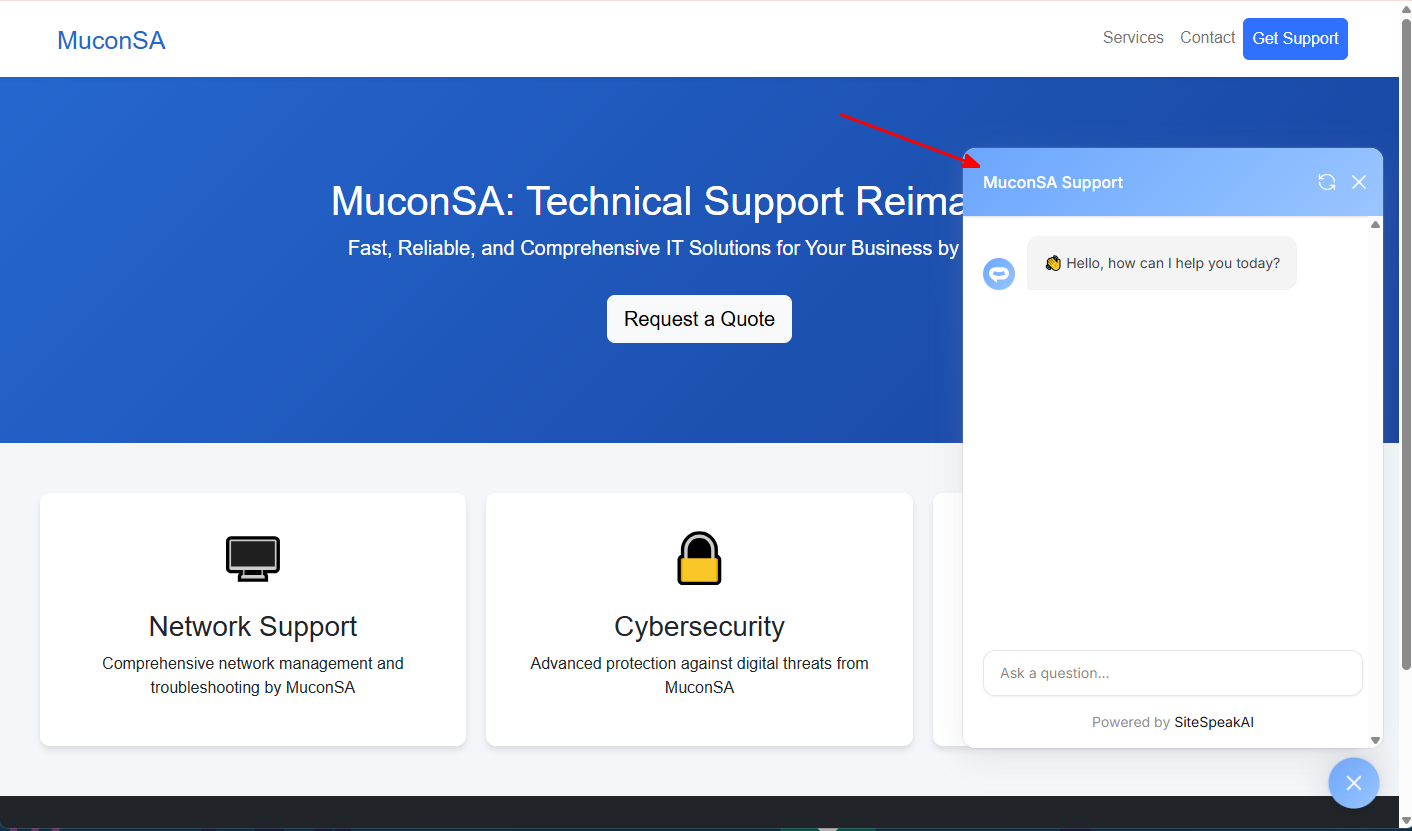1412x831 pixels.
Task: Click the hero headline MuconSA: Technical Support
Action: [647, 201]
